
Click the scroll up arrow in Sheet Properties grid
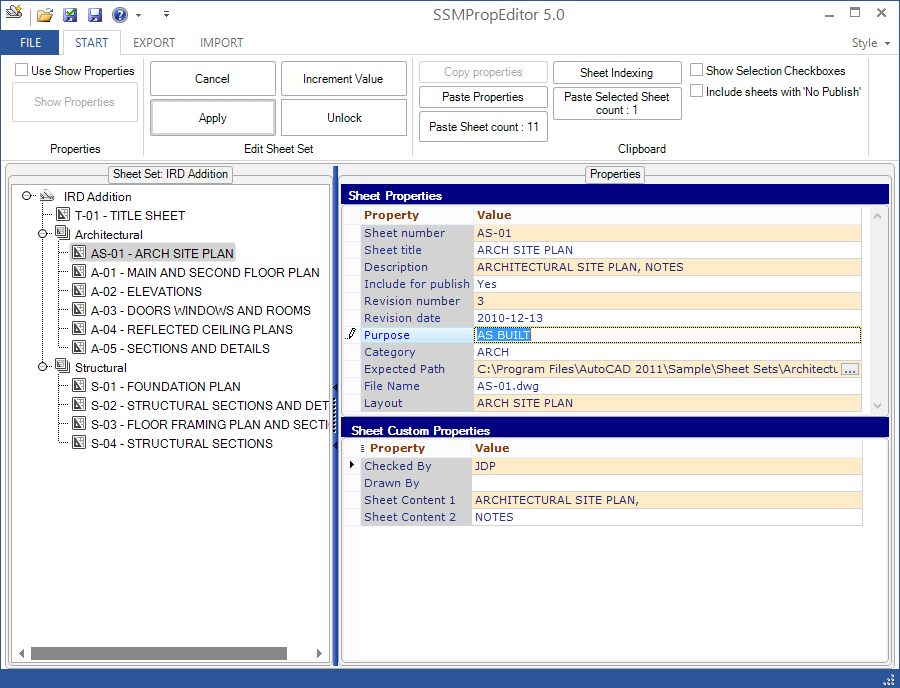click(x=877, y=216)
